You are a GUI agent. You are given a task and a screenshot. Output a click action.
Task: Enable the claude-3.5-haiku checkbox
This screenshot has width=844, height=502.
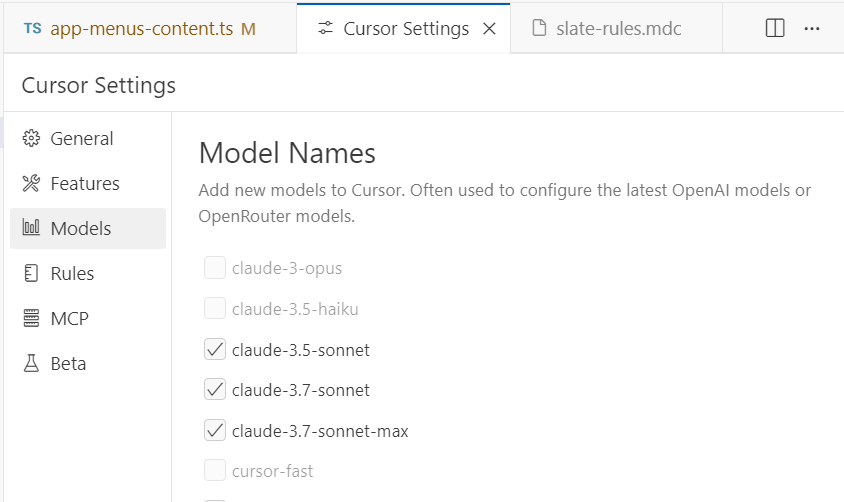(215, 308)
